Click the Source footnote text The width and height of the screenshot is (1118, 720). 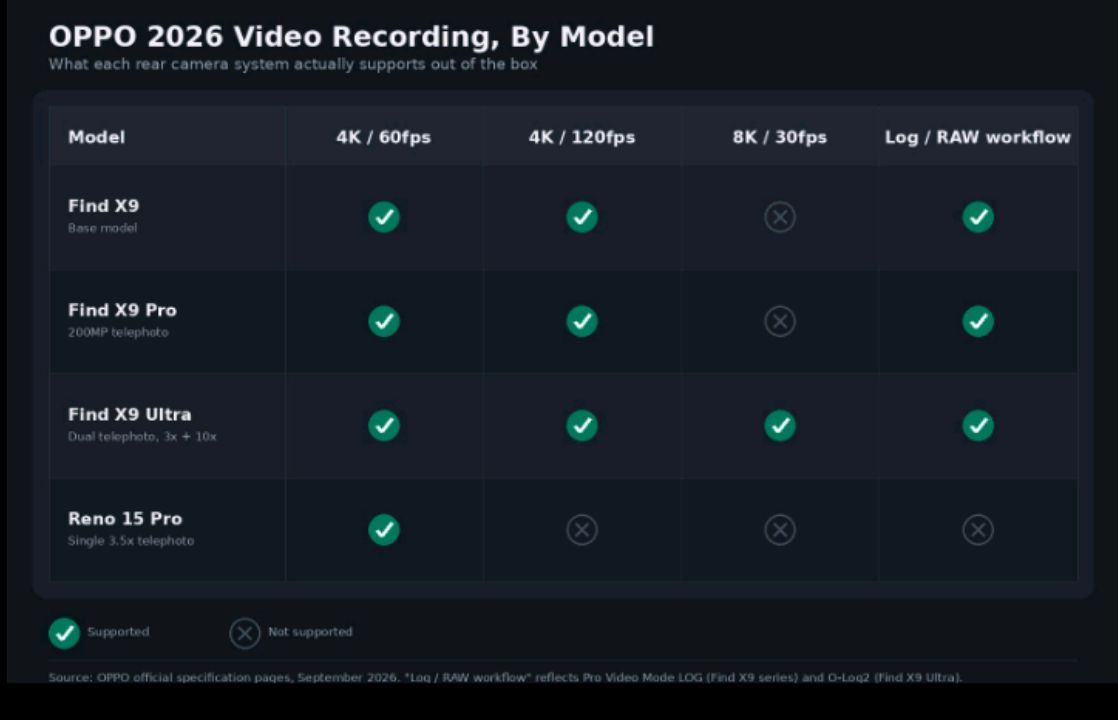tap(506, 677)
